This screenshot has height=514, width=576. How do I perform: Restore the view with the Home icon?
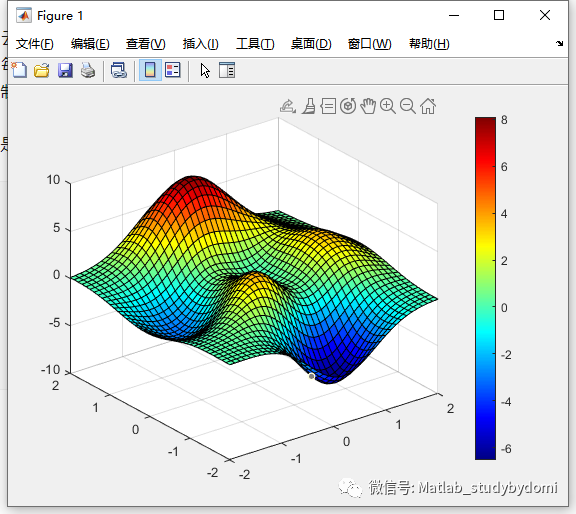(428, 106)
